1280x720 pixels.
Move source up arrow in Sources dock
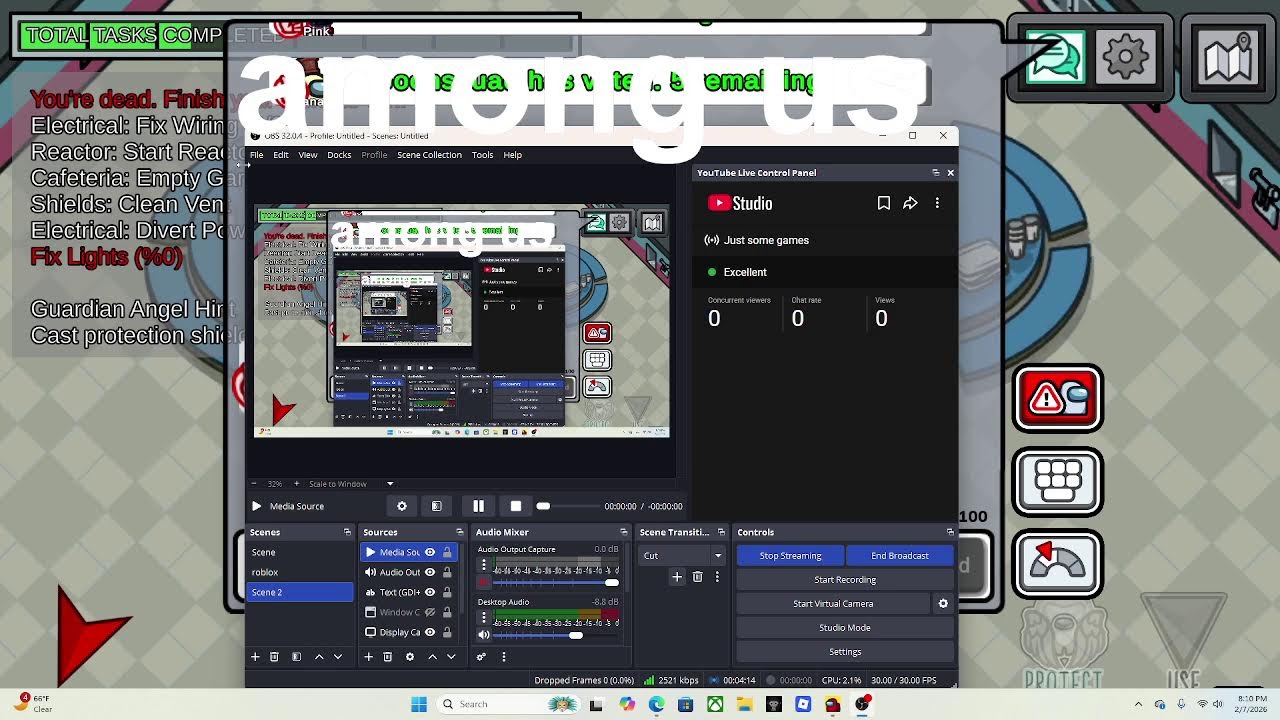click(x=432, y=657)
